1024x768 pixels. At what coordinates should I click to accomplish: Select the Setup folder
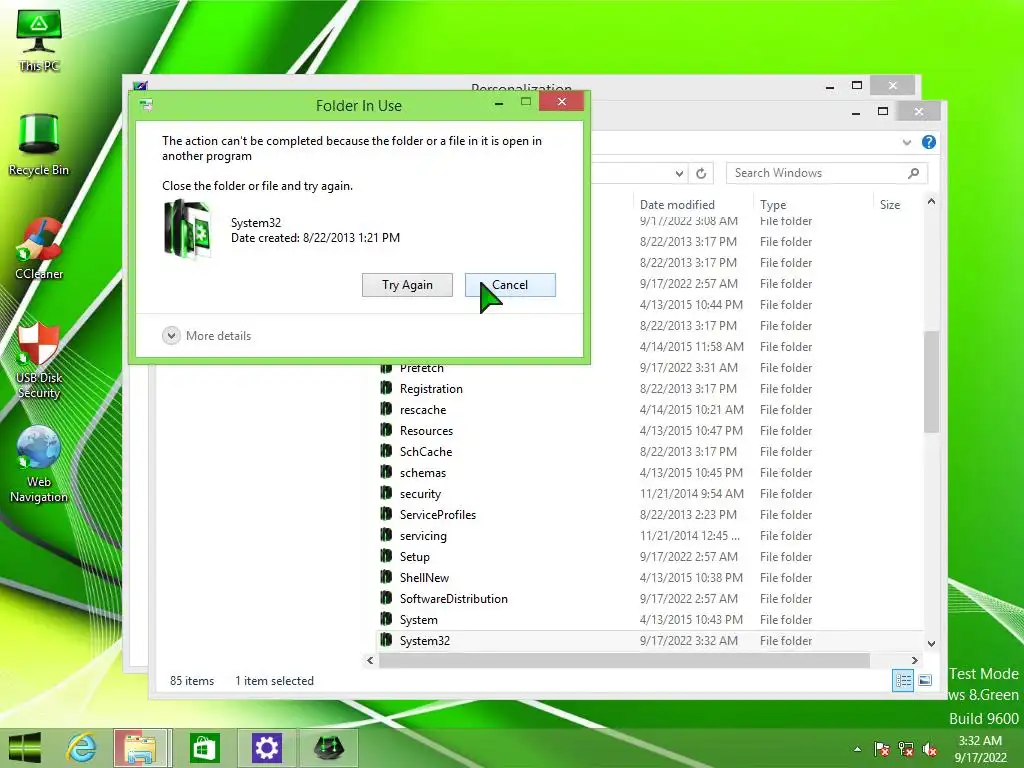coord(415,556)
